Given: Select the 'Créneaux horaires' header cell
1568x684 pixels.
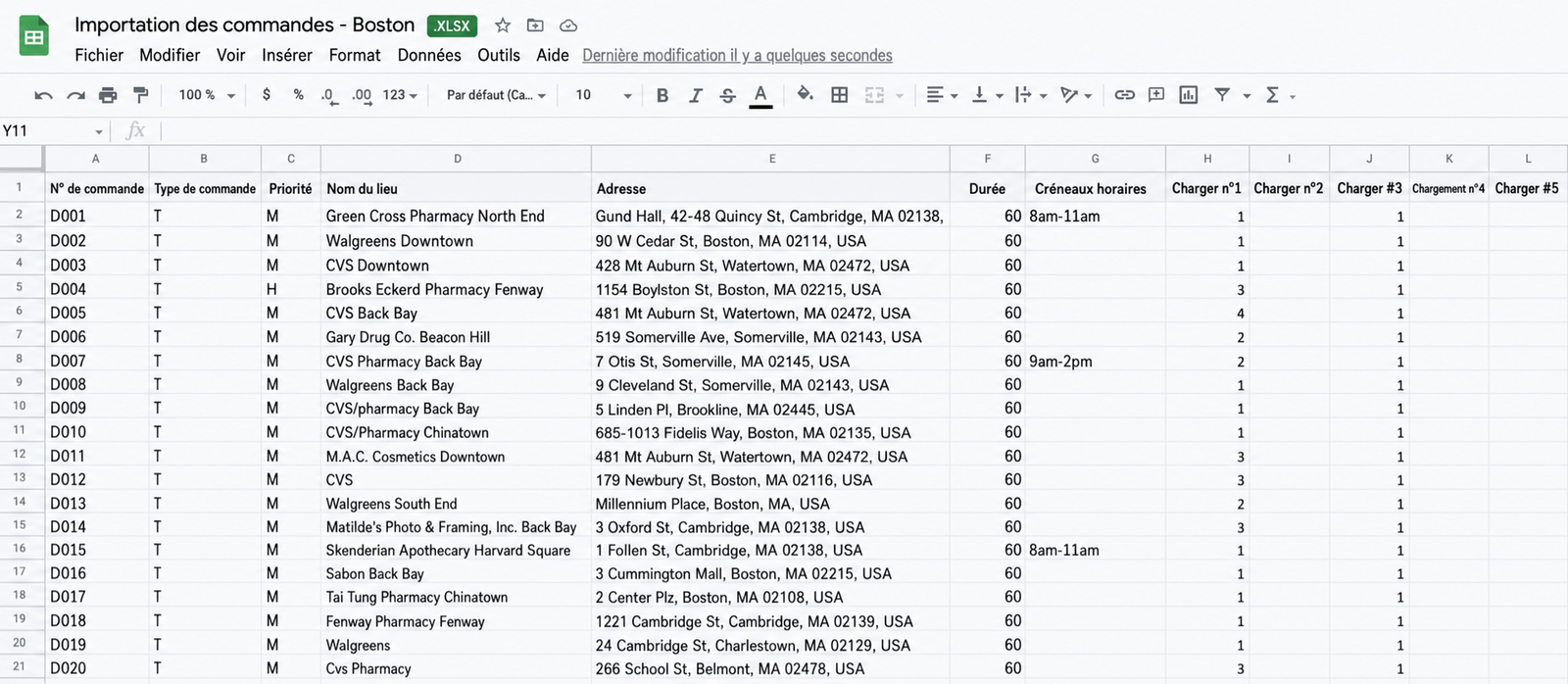Looking at the screenshot, I should (x=1095, y=188).
